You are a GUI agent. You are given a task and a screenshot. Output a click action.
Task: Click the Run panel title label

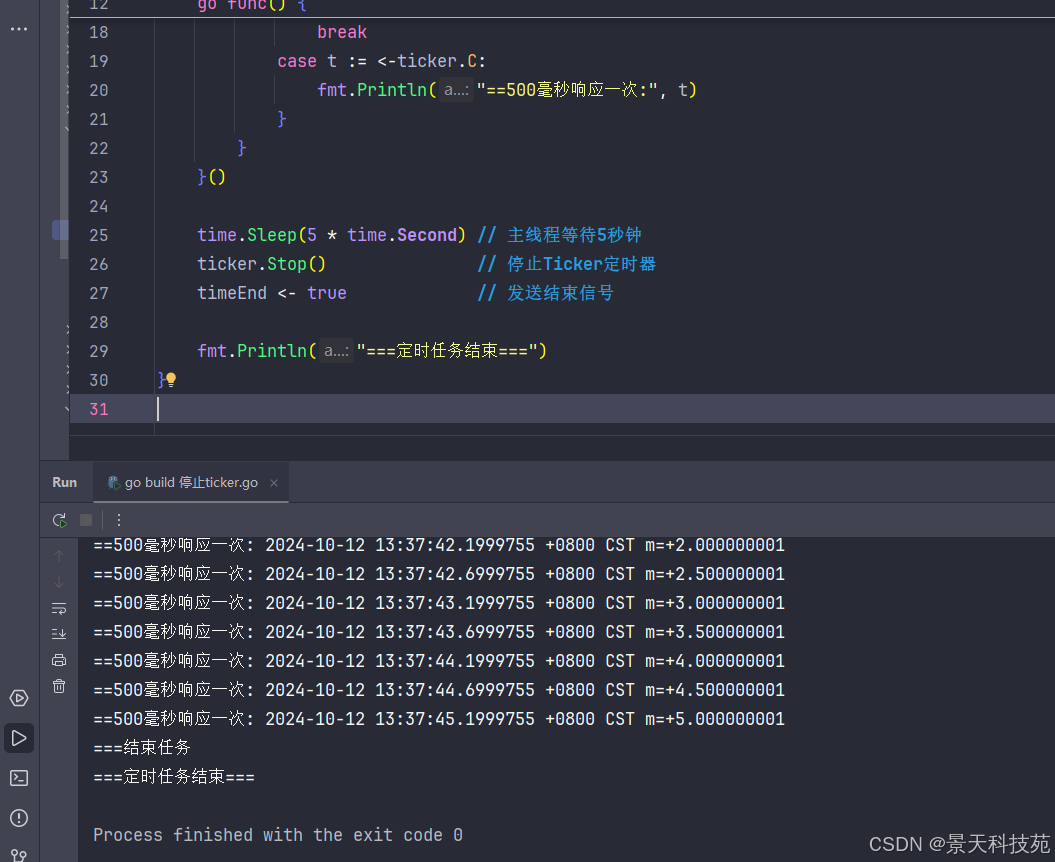64,482
